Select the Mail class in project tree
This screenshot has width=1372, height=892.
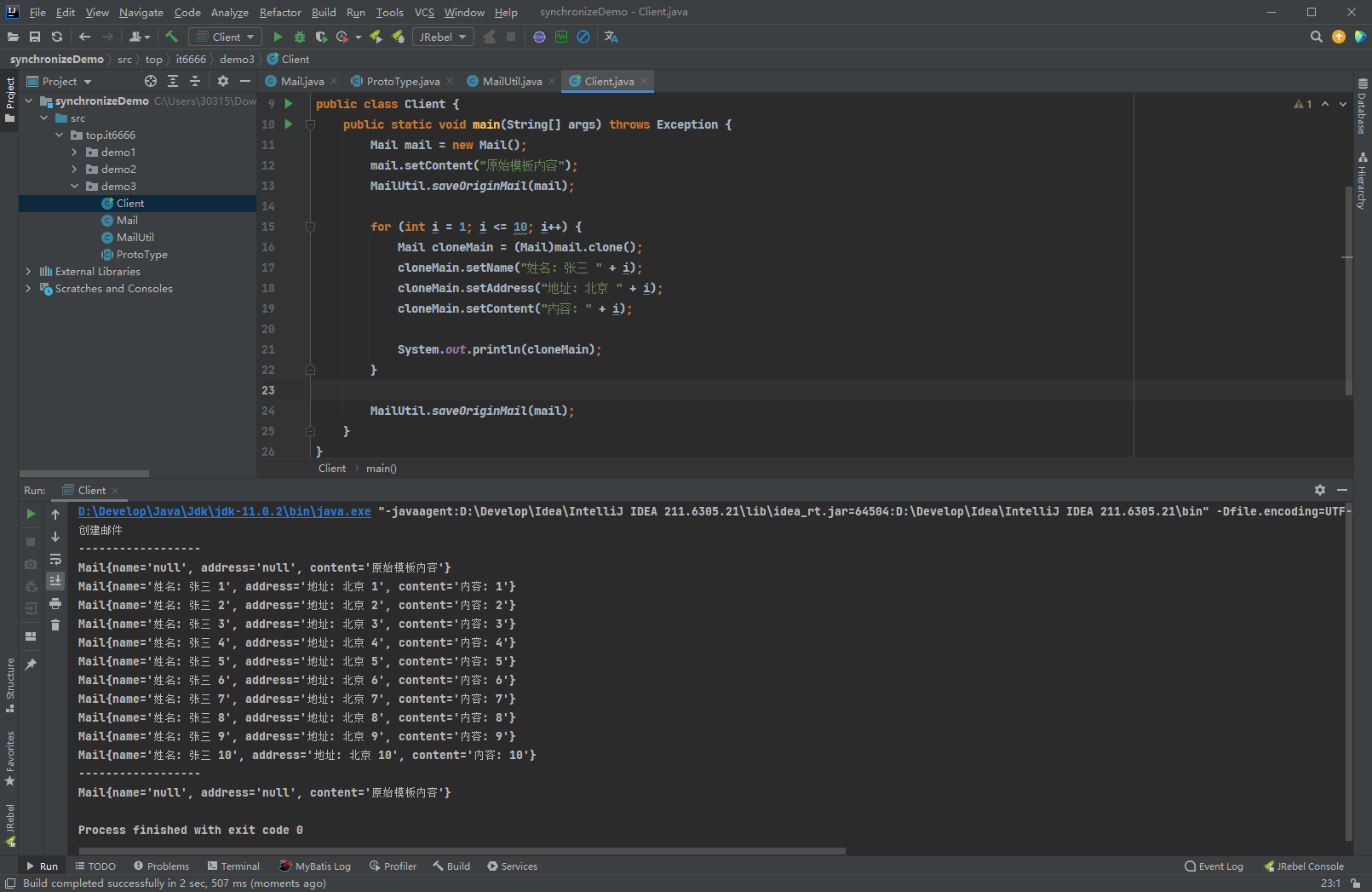point(127,221)
